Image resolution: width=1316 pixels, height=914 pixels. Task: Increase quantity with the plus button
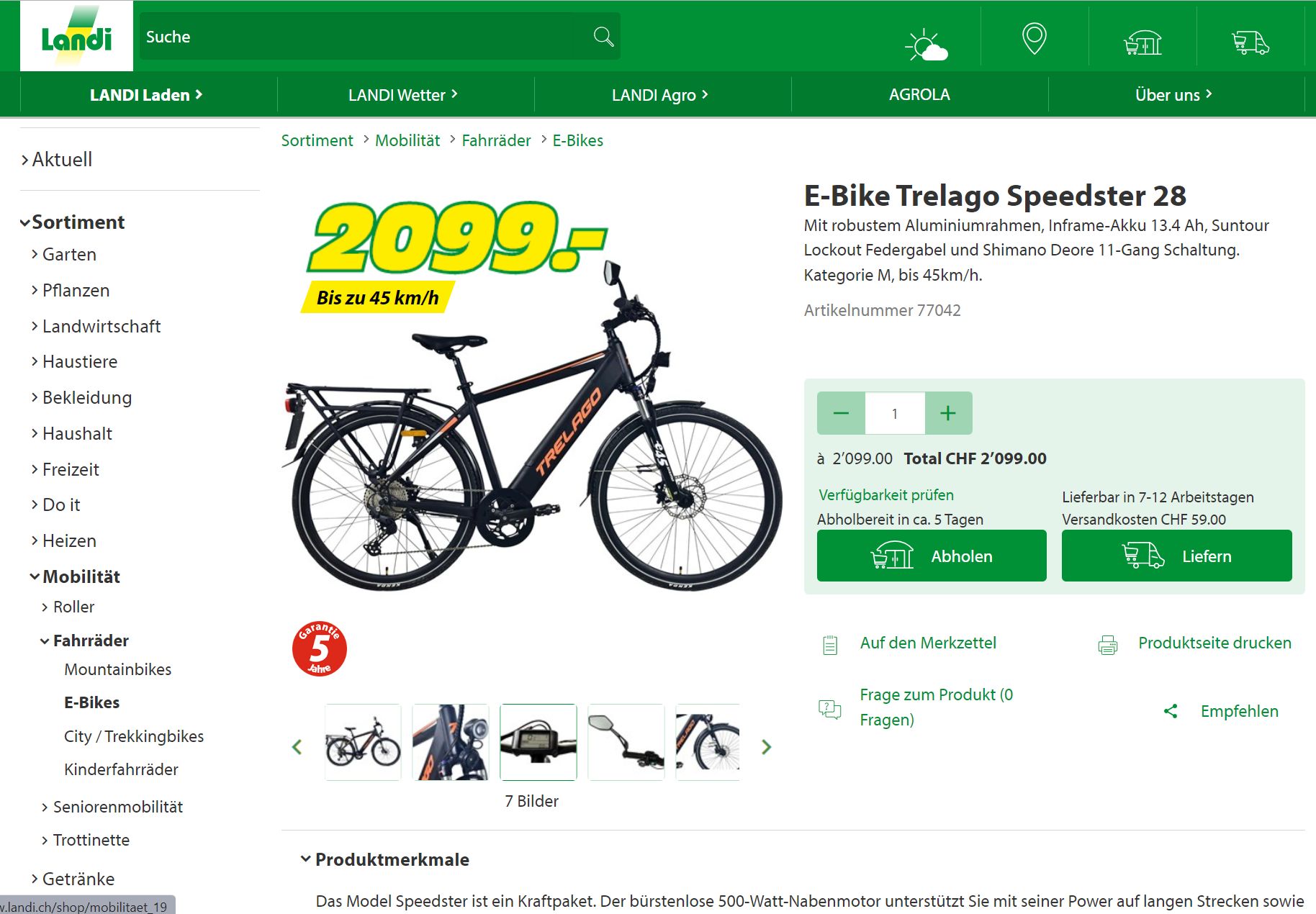[x=948, y=413]
